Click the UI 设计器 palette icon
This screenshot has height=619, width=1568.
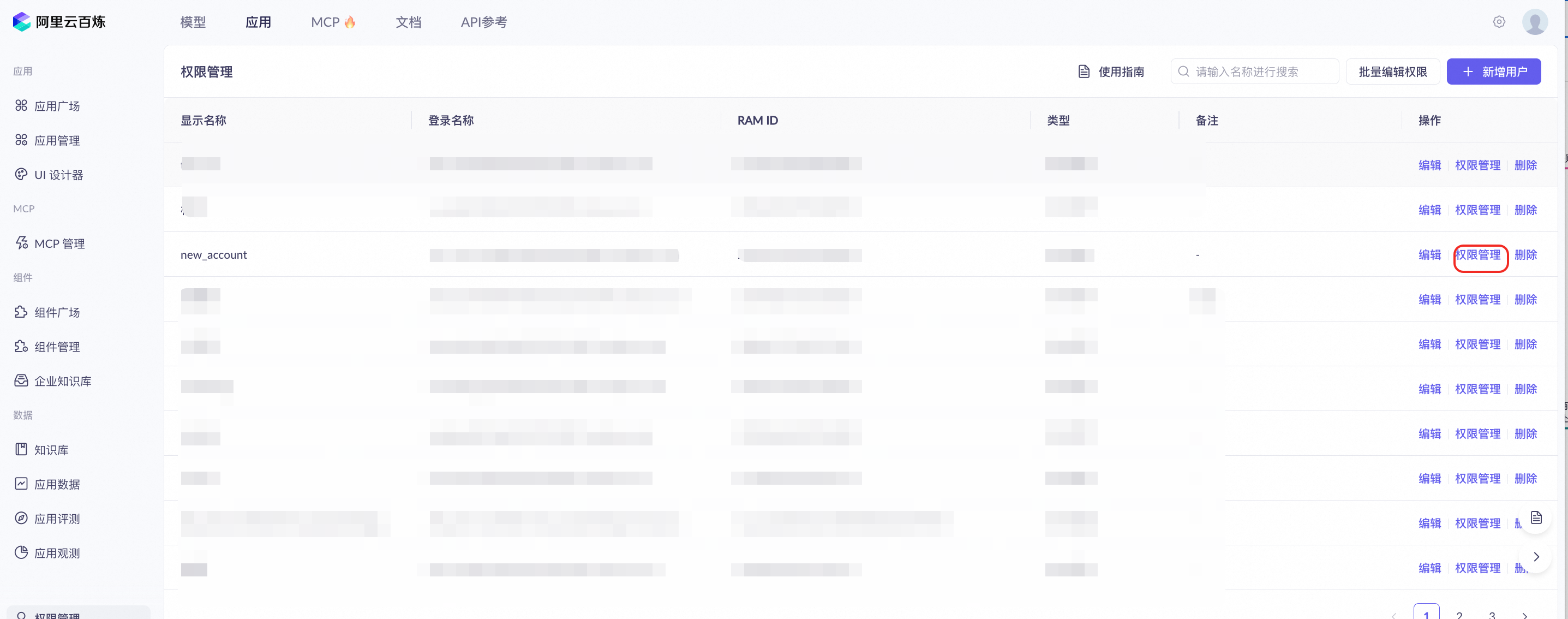point(21,174)
